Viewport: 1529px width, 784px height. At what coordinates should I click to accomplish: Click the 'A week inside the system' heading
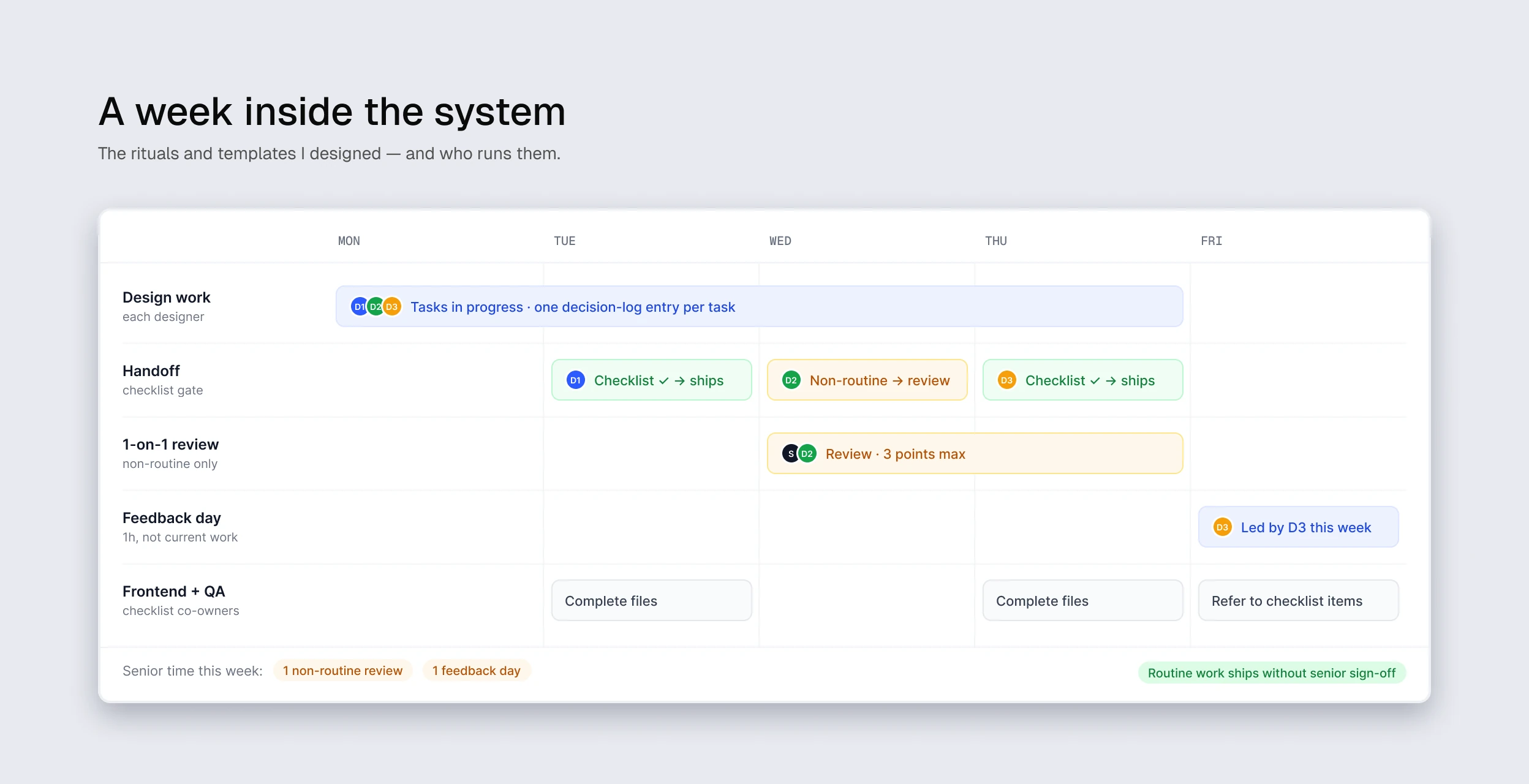[x=332, y=111]
